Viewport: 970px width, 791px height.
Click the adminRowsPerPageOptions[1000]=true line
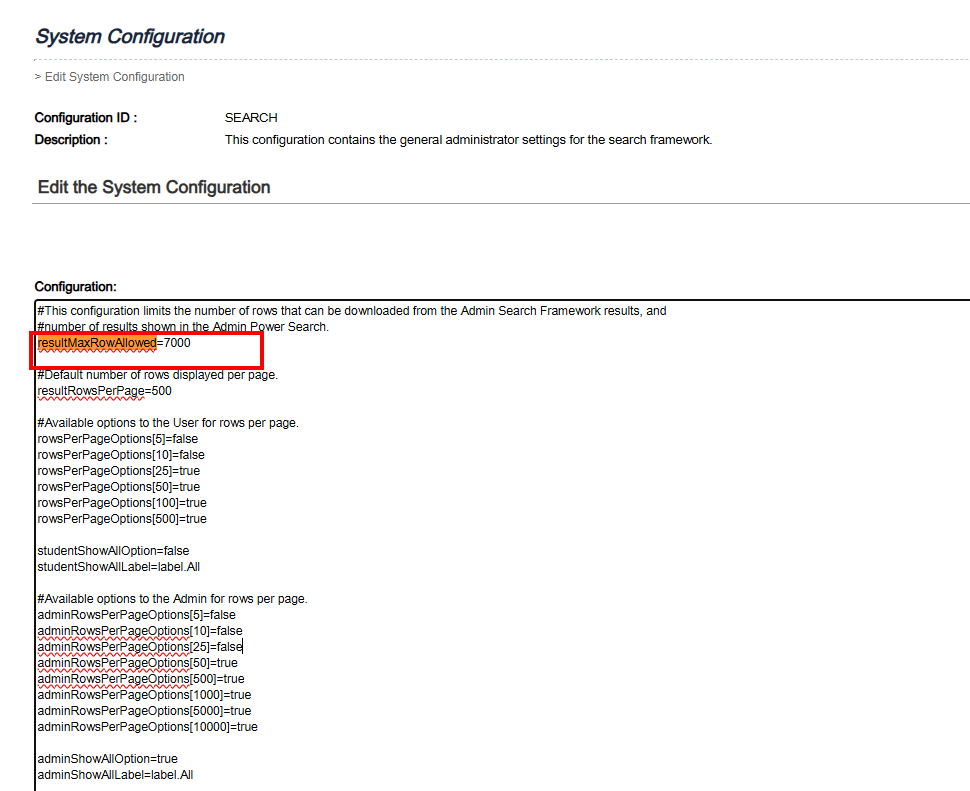point(144,695)
